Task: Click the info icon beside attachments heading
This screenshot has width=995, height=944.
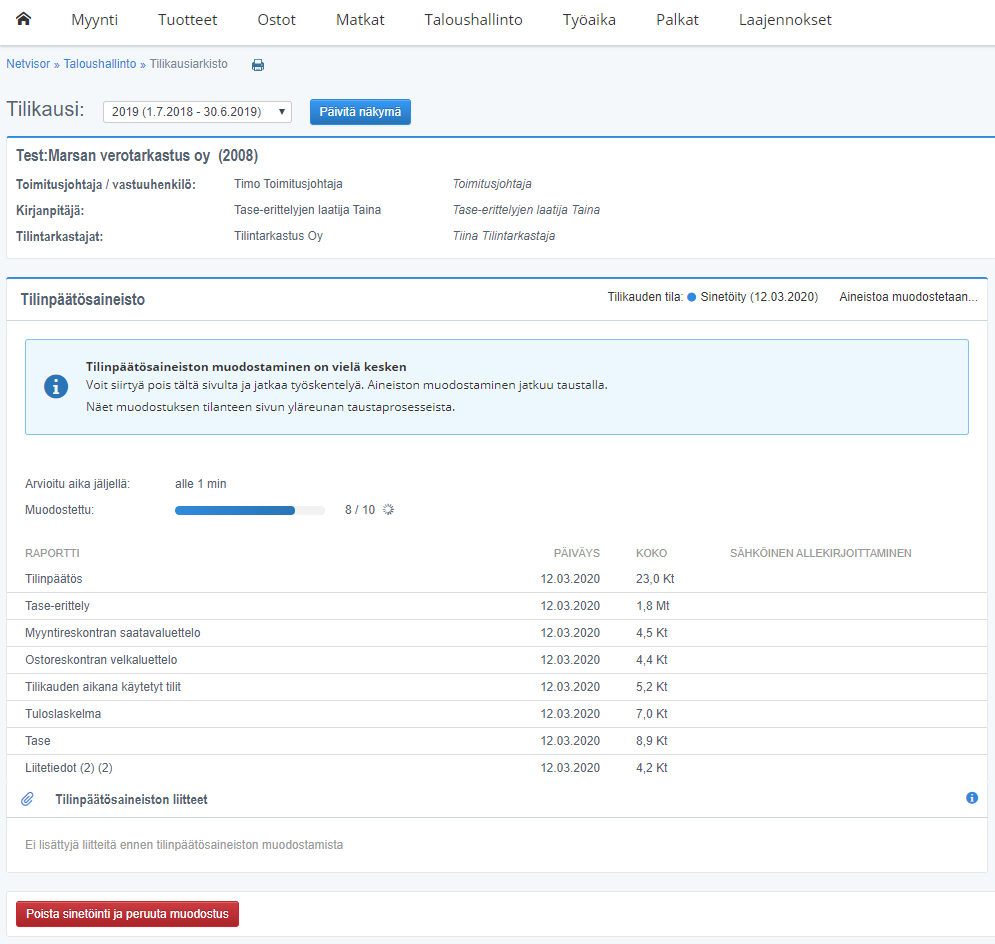Action: pos(971,798)
